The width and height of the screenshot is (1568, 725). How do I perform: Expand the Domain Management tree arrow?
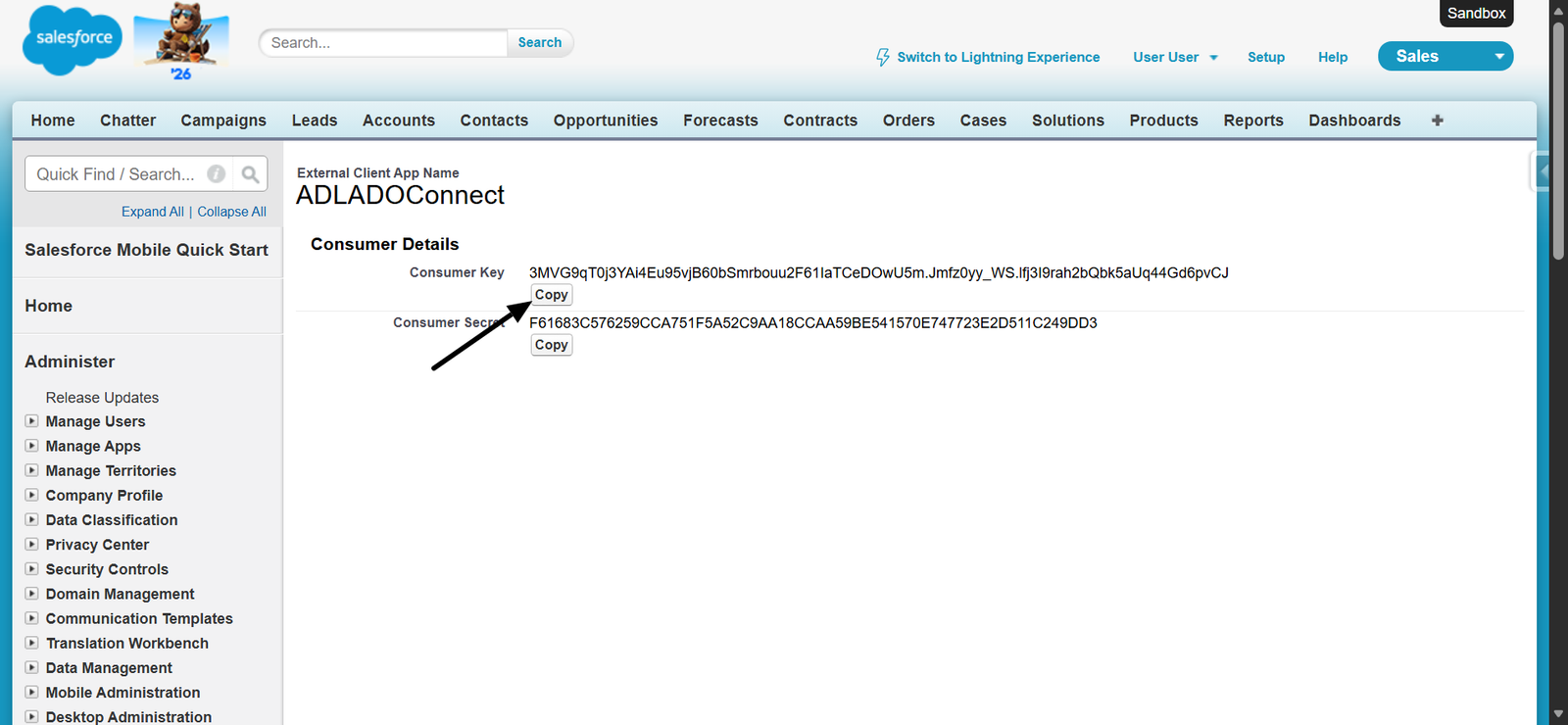point(31,593)
